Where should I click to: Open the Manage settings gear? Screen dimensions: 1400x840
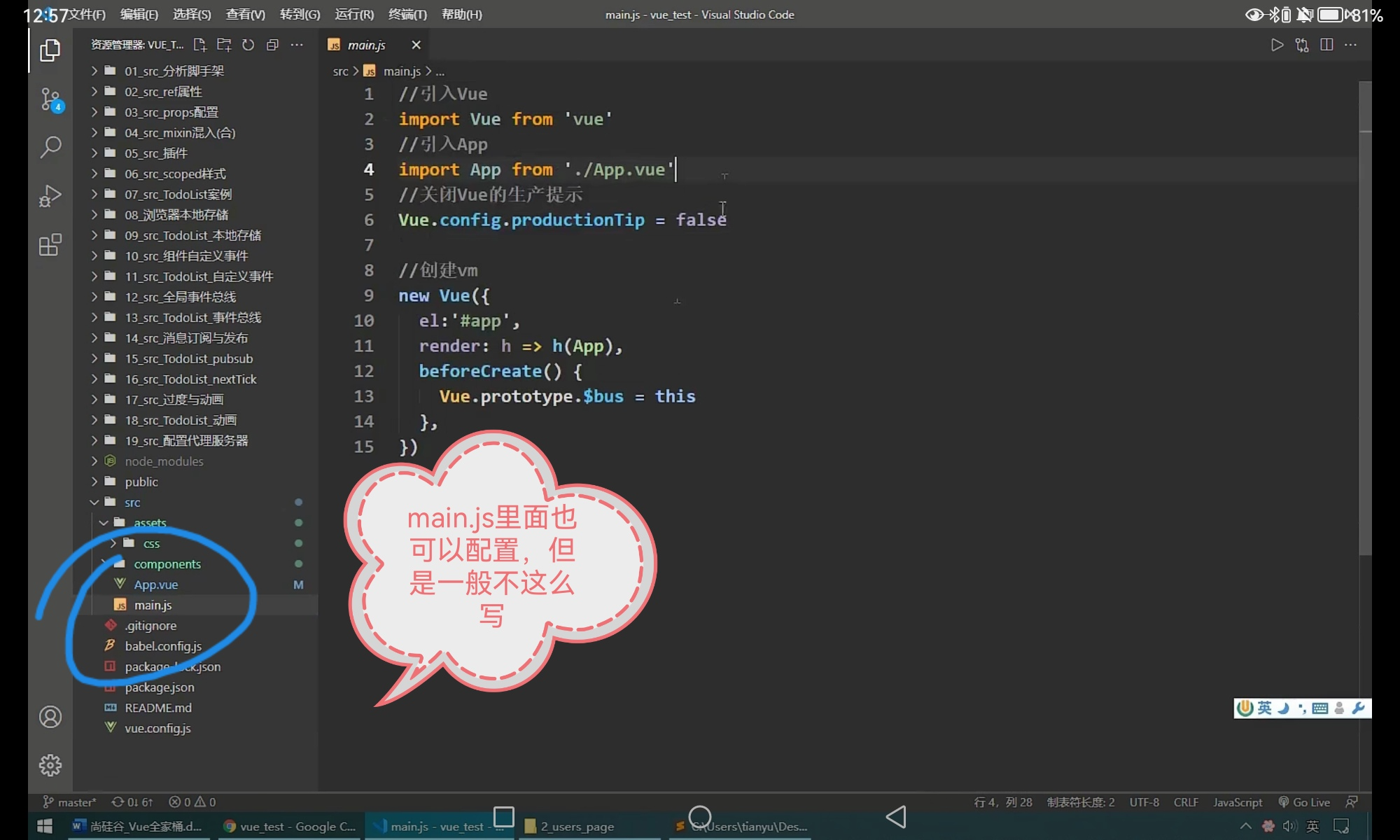pos(50,765)
